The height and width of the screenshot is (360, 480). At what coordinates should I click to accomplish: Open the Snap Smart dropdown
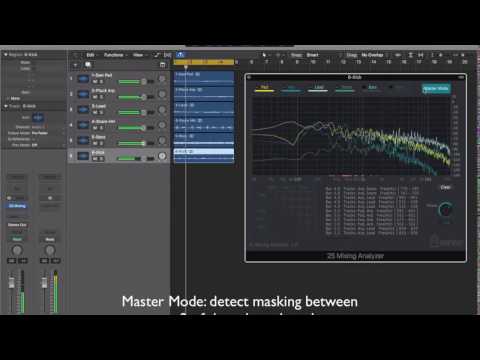tap(312, 55)
